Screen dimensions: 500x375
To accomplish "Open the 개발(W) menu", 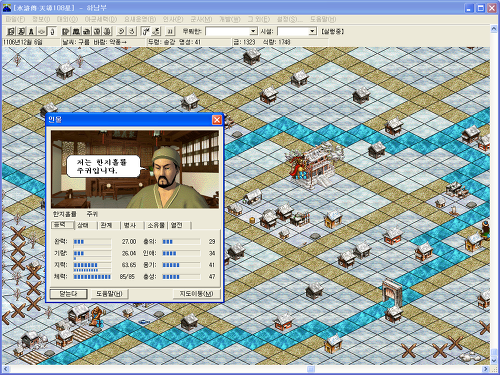I will 229,19.
